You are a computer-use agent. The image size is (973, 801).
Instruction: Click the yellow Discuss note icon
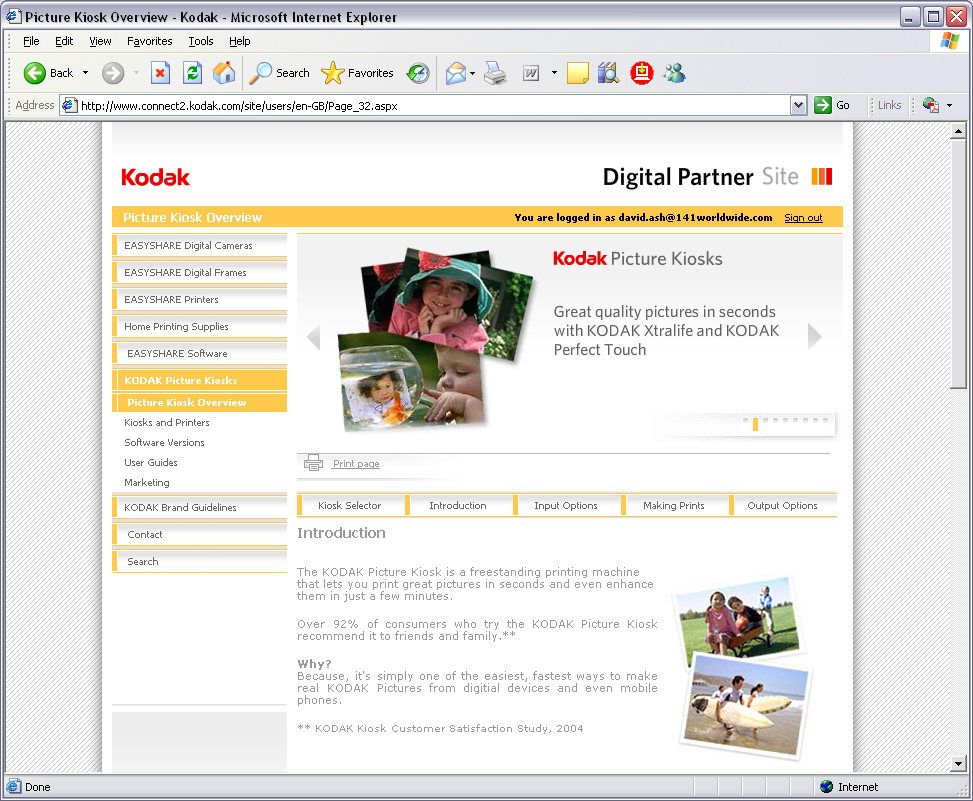(x=577, y=73)
